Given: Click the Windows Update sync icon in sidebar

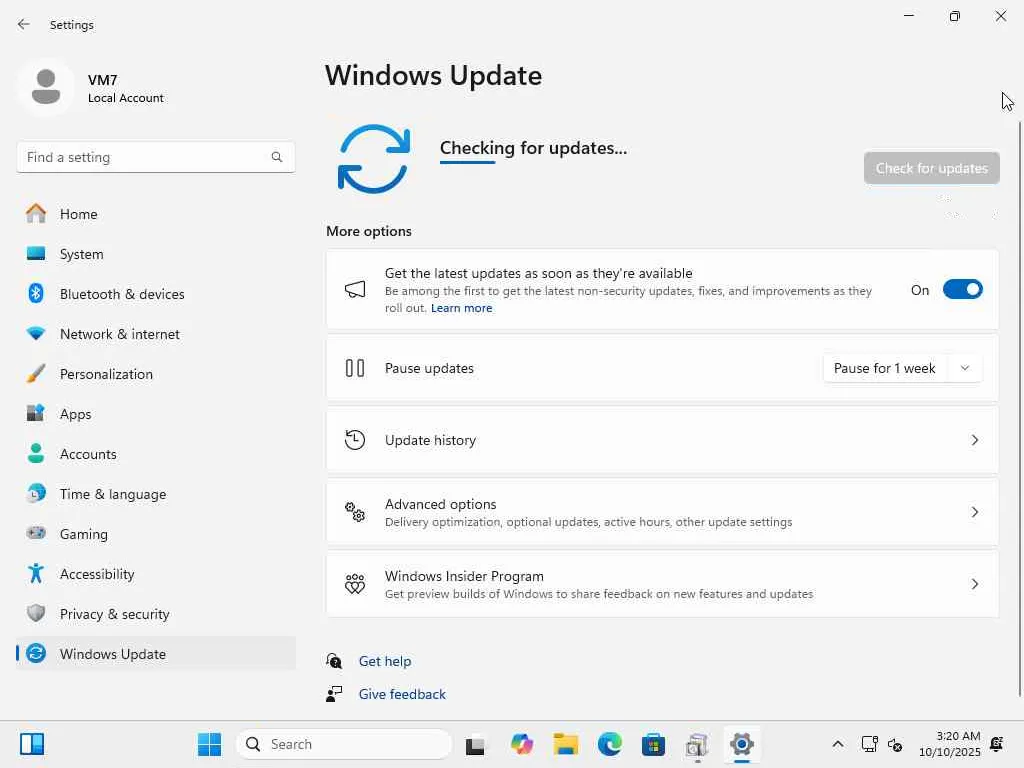Looking at the screenshot, I should click(x=36, y=653).
